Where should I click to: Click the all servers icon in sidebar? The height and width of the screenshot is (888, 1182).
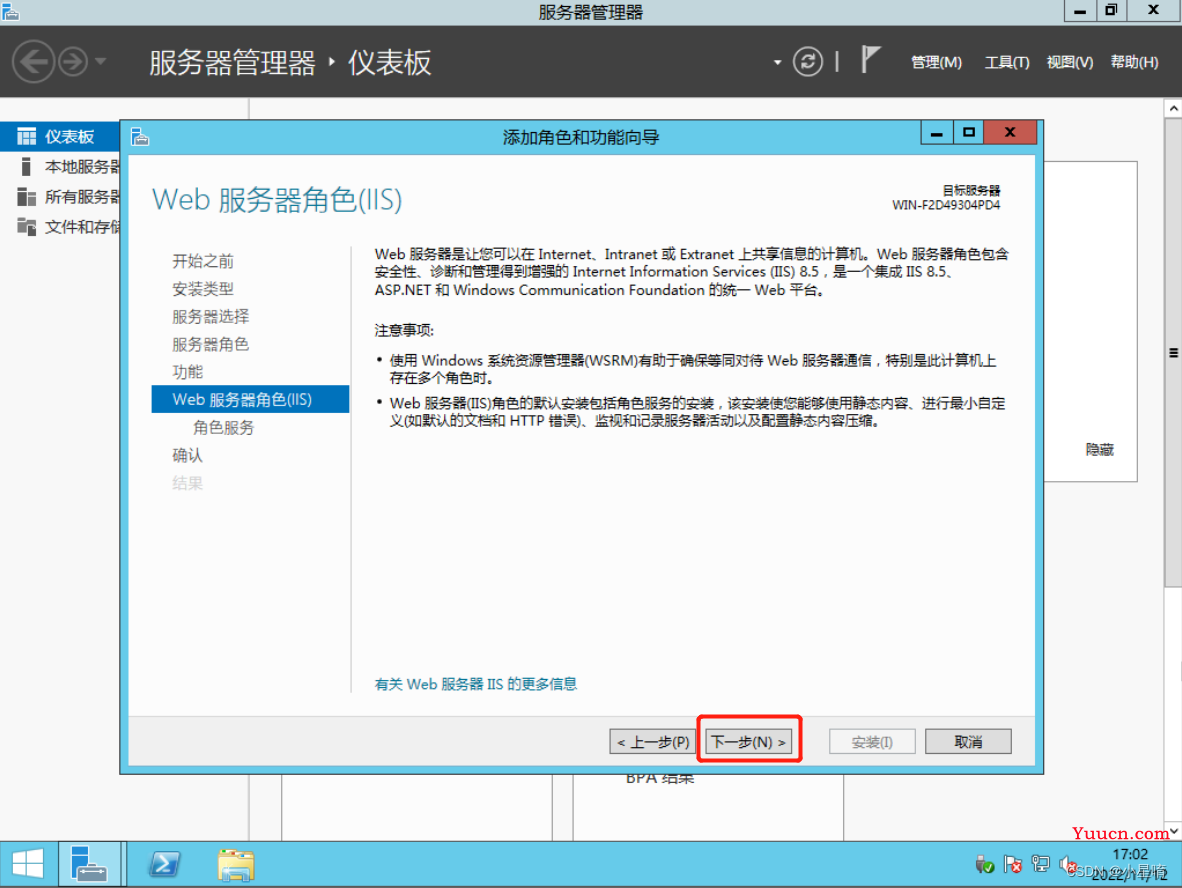[26, 197]
